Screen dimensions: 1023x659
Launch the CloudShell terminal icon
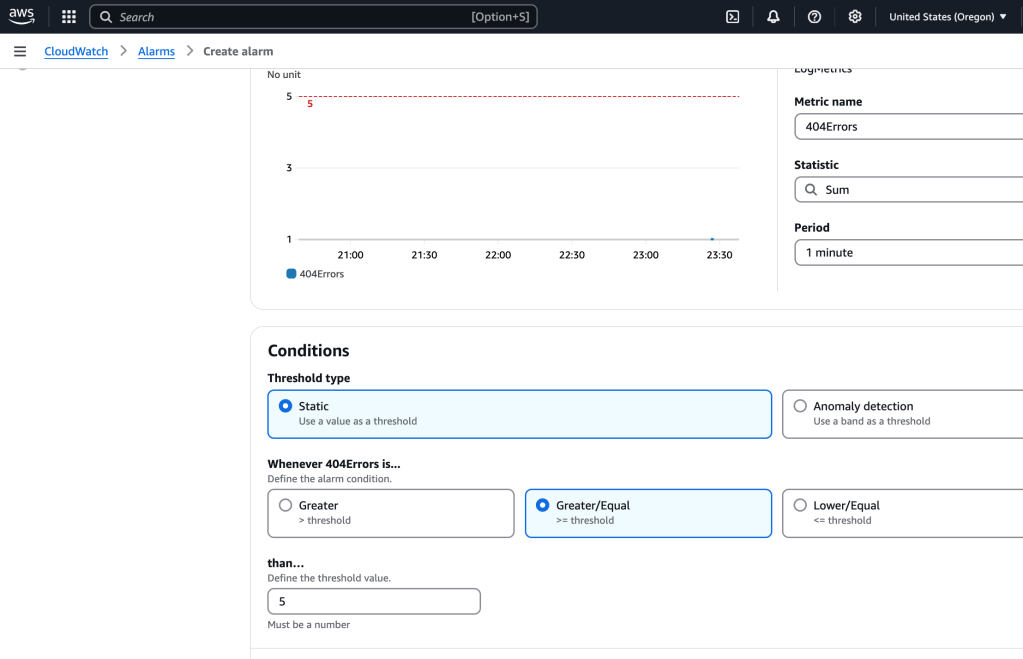733,17
